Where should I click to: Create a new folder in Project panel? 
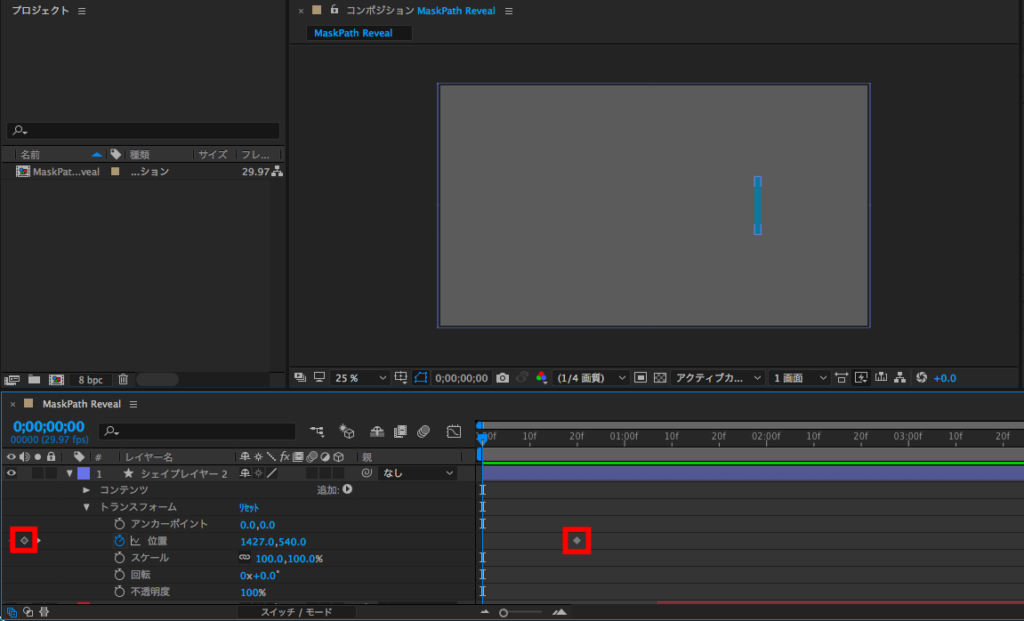click(34, 380)
